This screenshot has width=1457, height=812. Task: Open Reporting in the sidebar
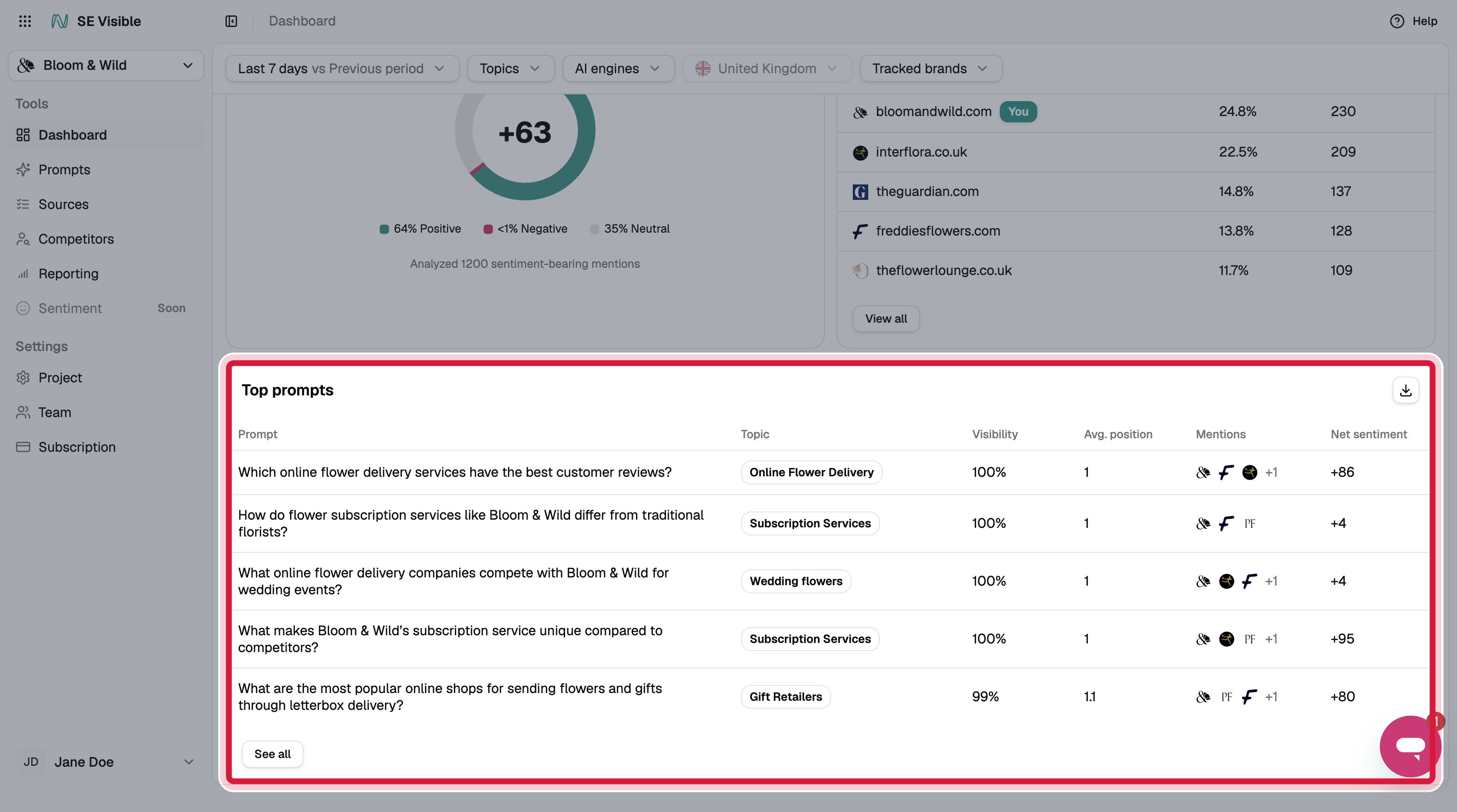point(106,274)
